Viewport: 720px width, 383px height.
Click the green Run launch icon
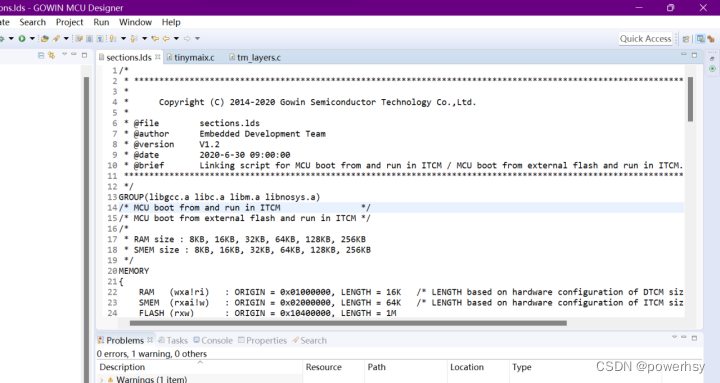[x=22, y=39]
